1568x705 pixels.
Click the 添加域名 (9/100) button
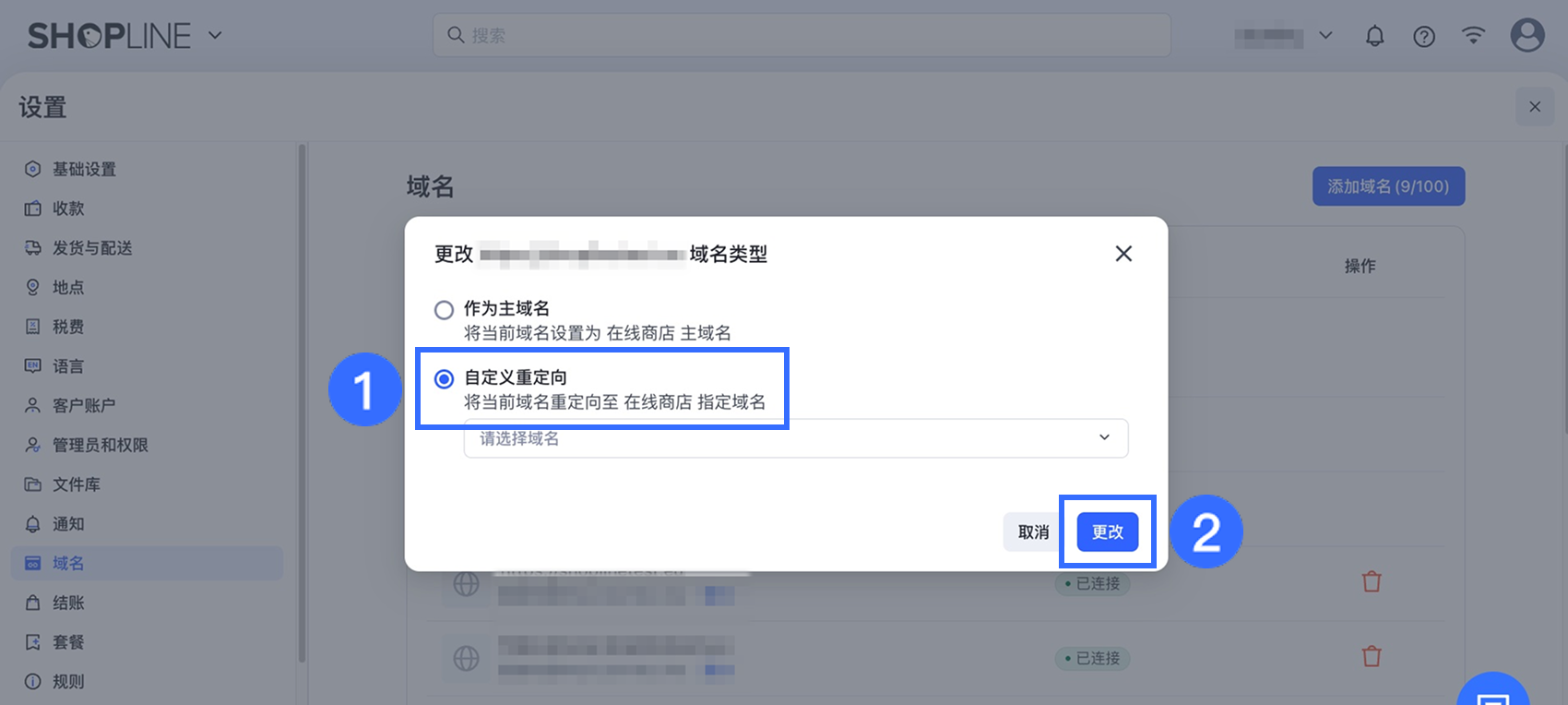point(1388,186)
